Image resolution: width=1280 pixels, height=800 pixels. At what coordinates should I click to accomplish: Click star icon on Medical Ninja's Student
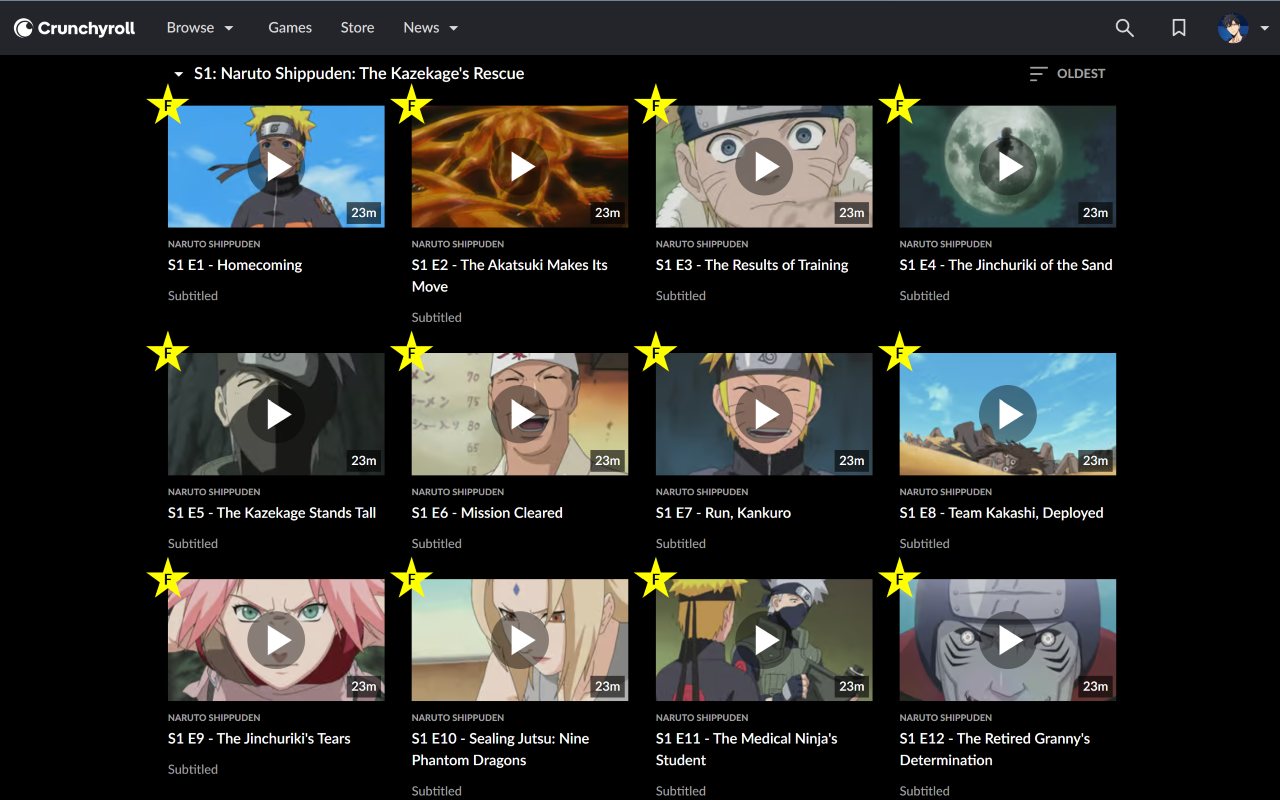656,578
